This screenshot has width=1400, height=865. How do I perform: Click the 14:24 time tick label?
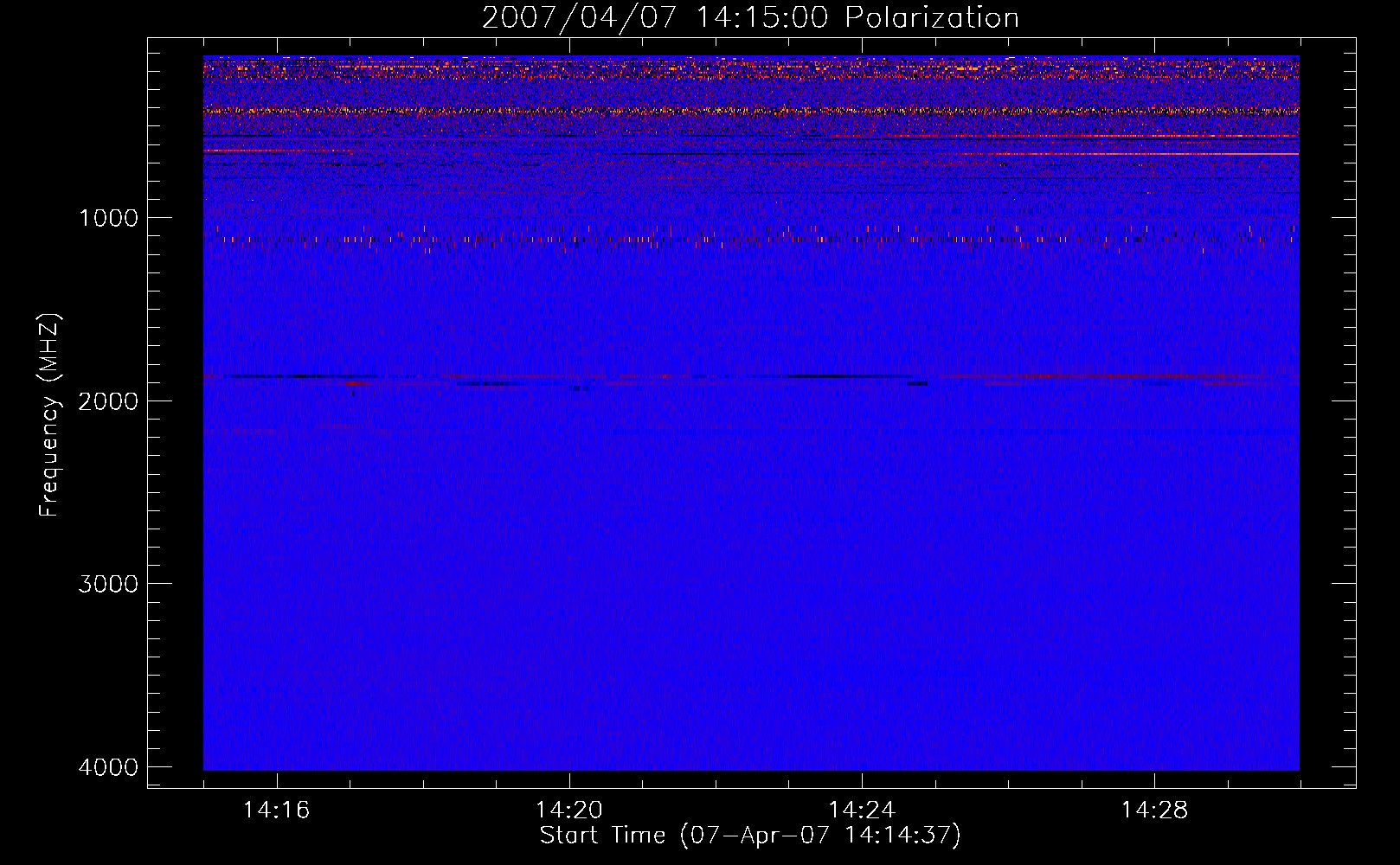tap(862, 811)
